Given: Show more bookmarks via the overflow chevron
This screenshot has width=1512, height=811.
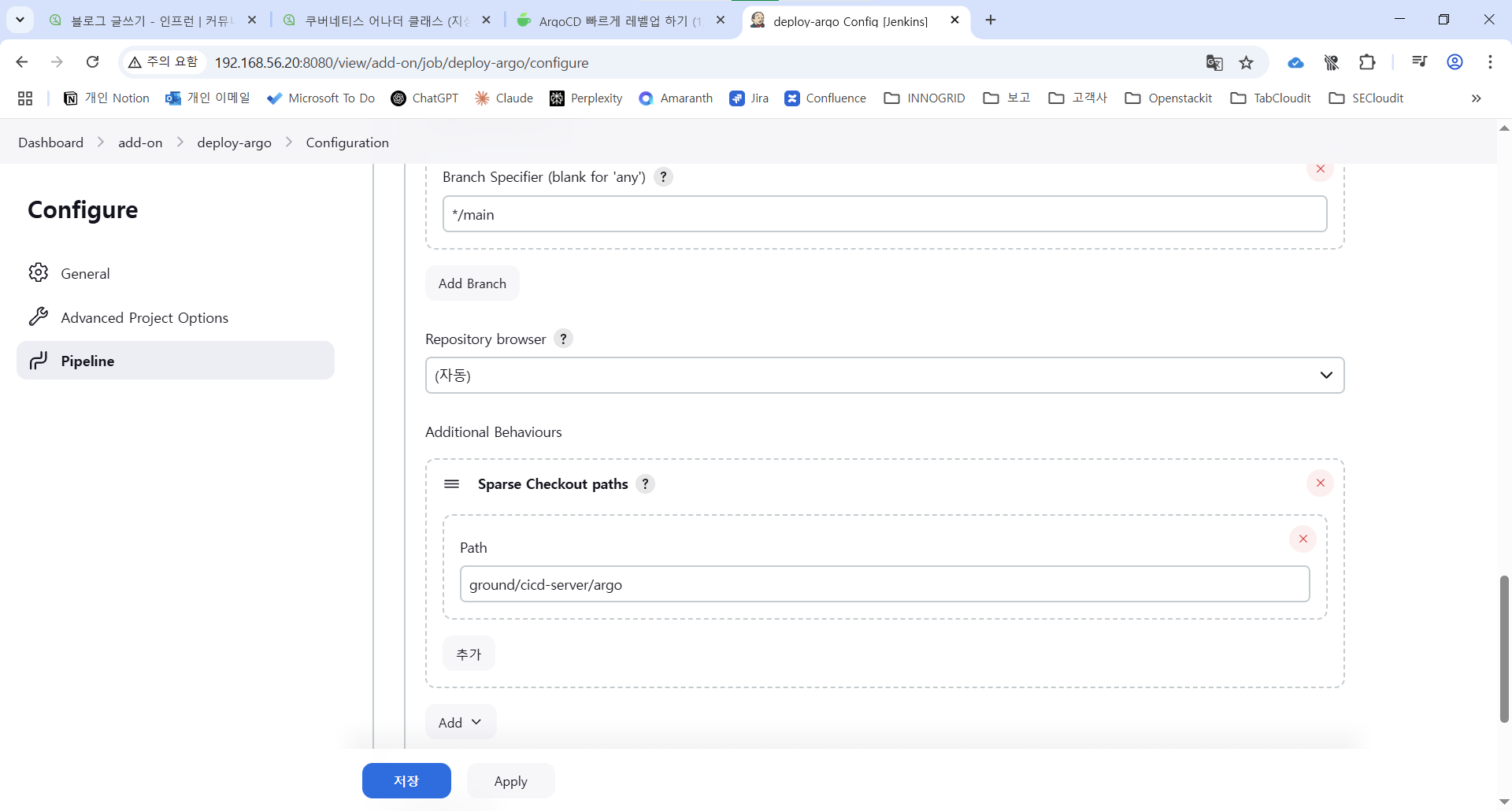Looking at the screenshot, I should pyautogui.click(x=1477, y=98).
